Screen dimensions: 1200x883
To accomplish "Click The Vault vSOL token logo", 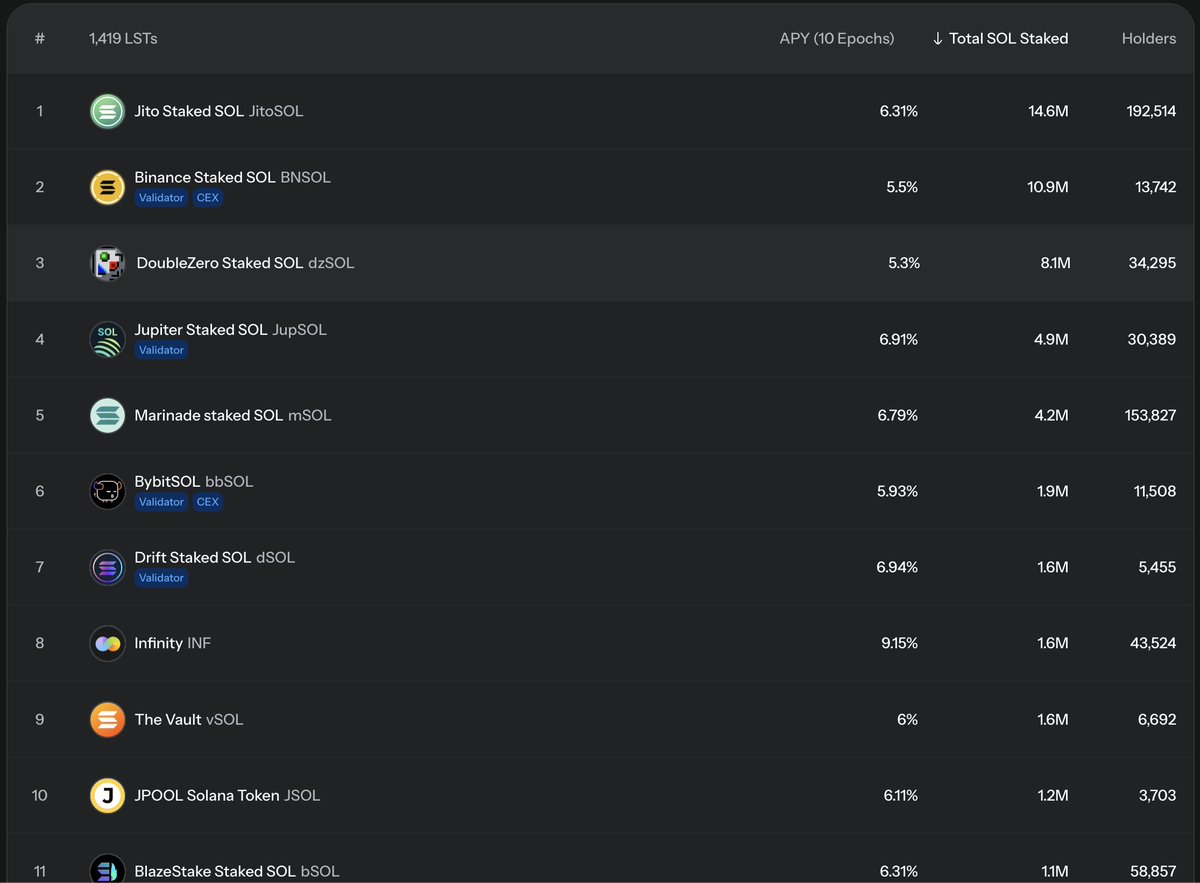I will coord(107,719).
